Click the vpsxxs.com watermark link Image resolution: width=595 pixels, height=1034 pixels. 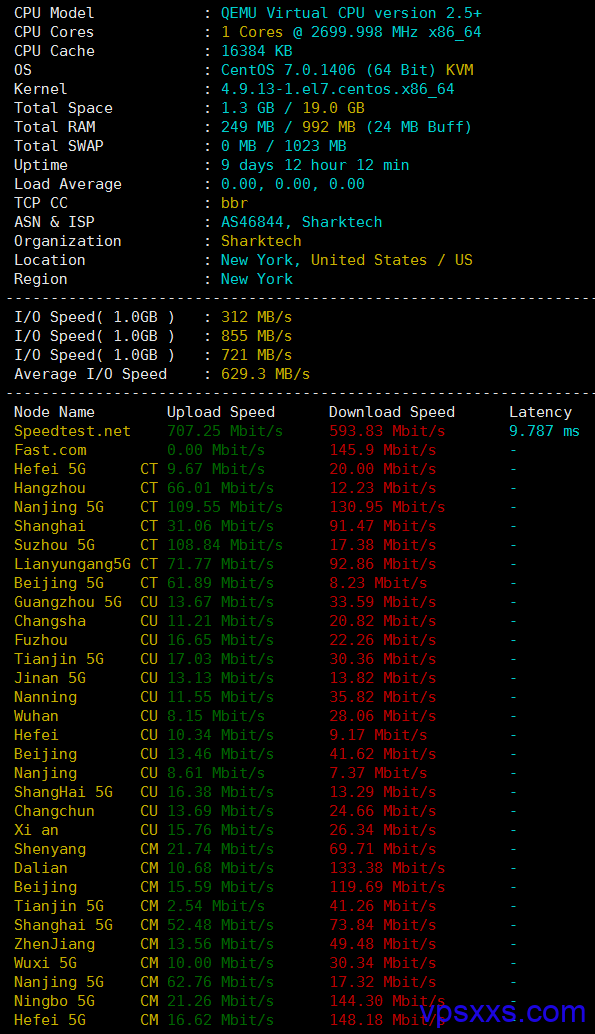click(x=503, y=1012)
